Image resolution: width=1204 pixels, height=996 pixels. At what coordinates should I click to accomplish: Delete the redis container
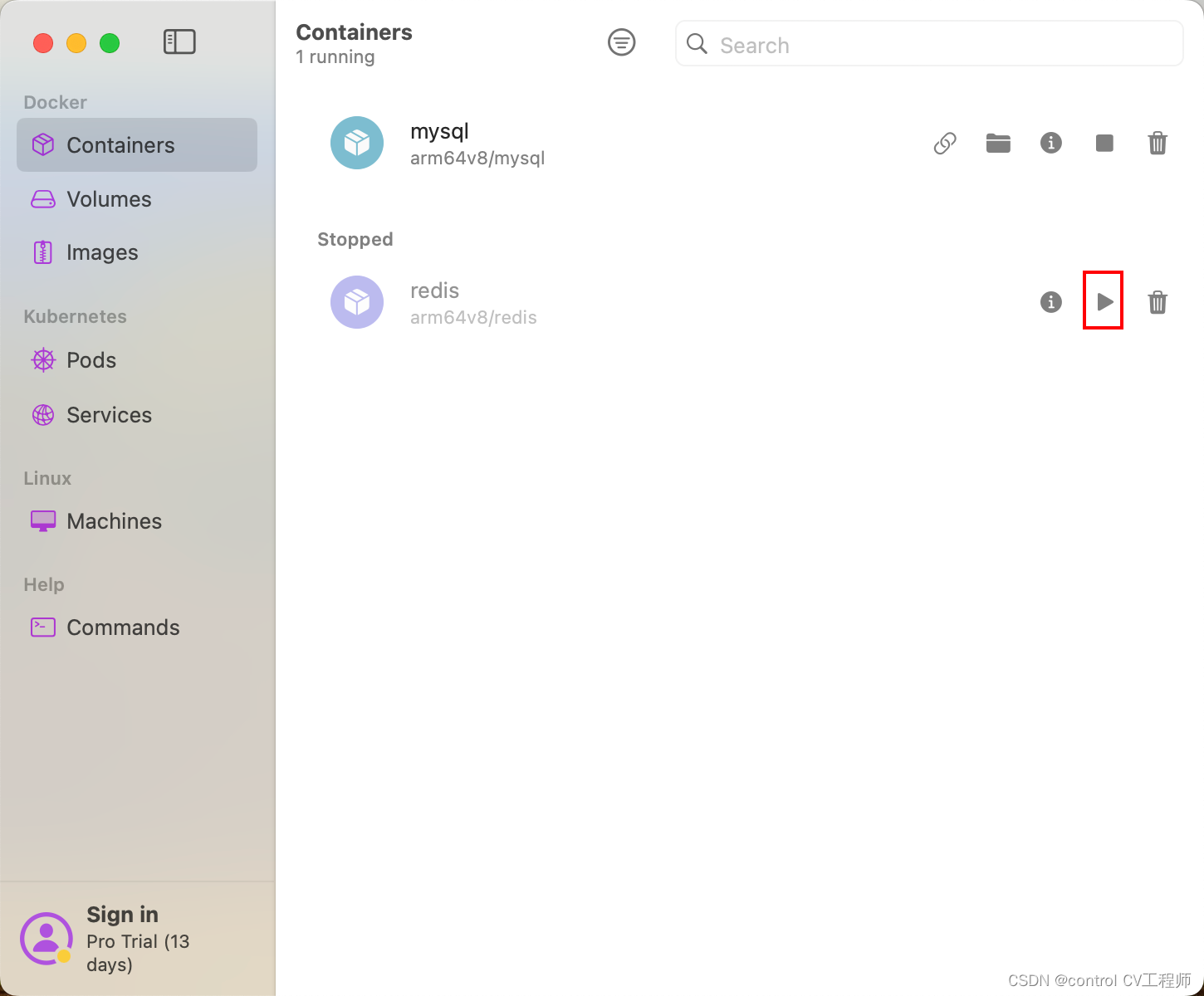pos(1158,302)
